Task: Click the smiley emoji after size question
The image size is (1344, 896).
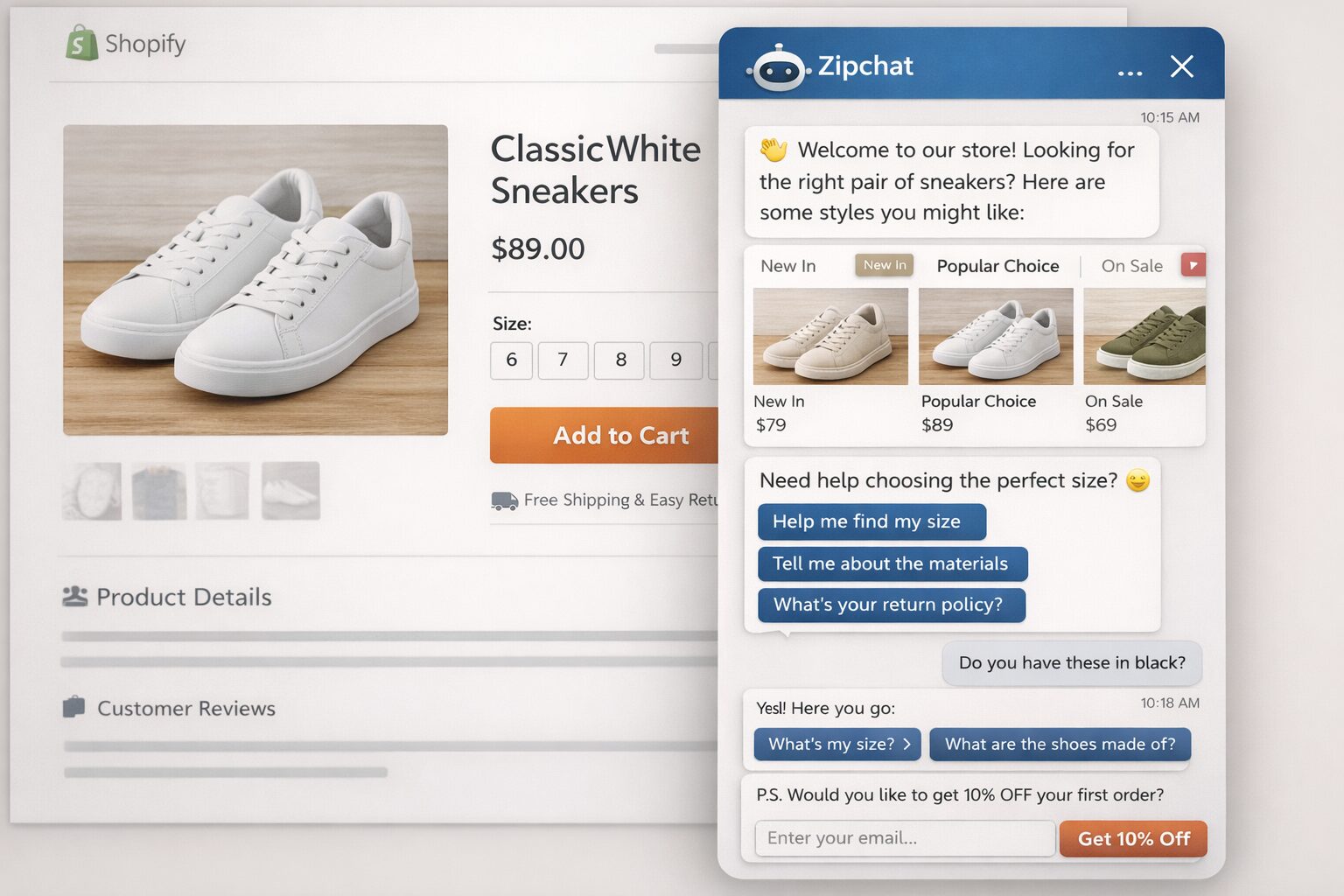Action: pos(1137,479)
